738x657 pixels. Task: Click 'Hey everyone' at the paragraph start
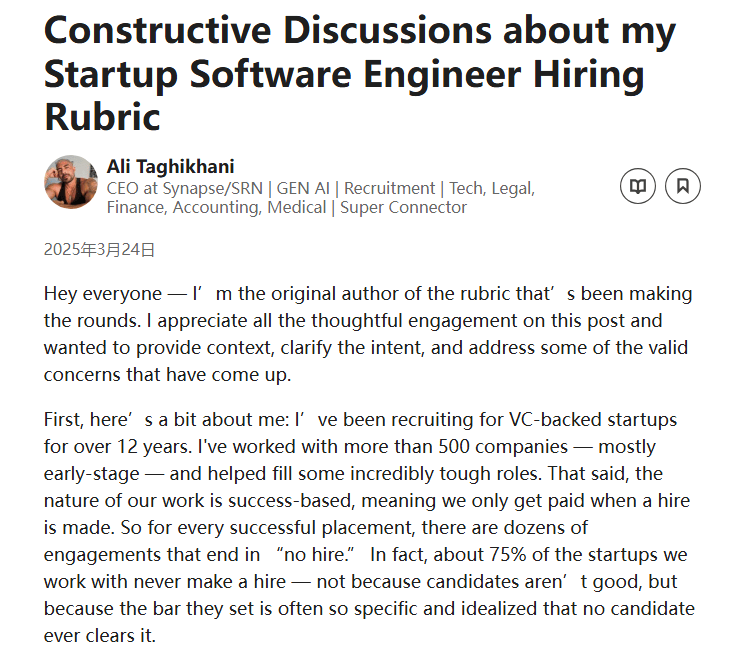(103, 294)
